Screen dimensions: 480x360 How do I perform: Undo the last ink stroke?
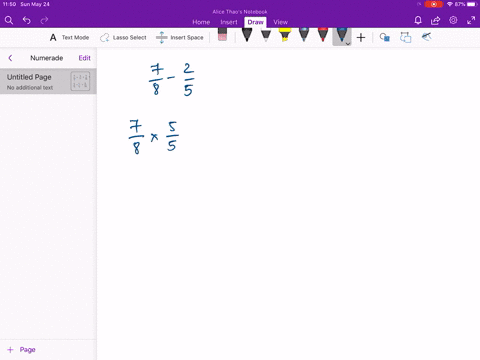(x=27, y=20)
